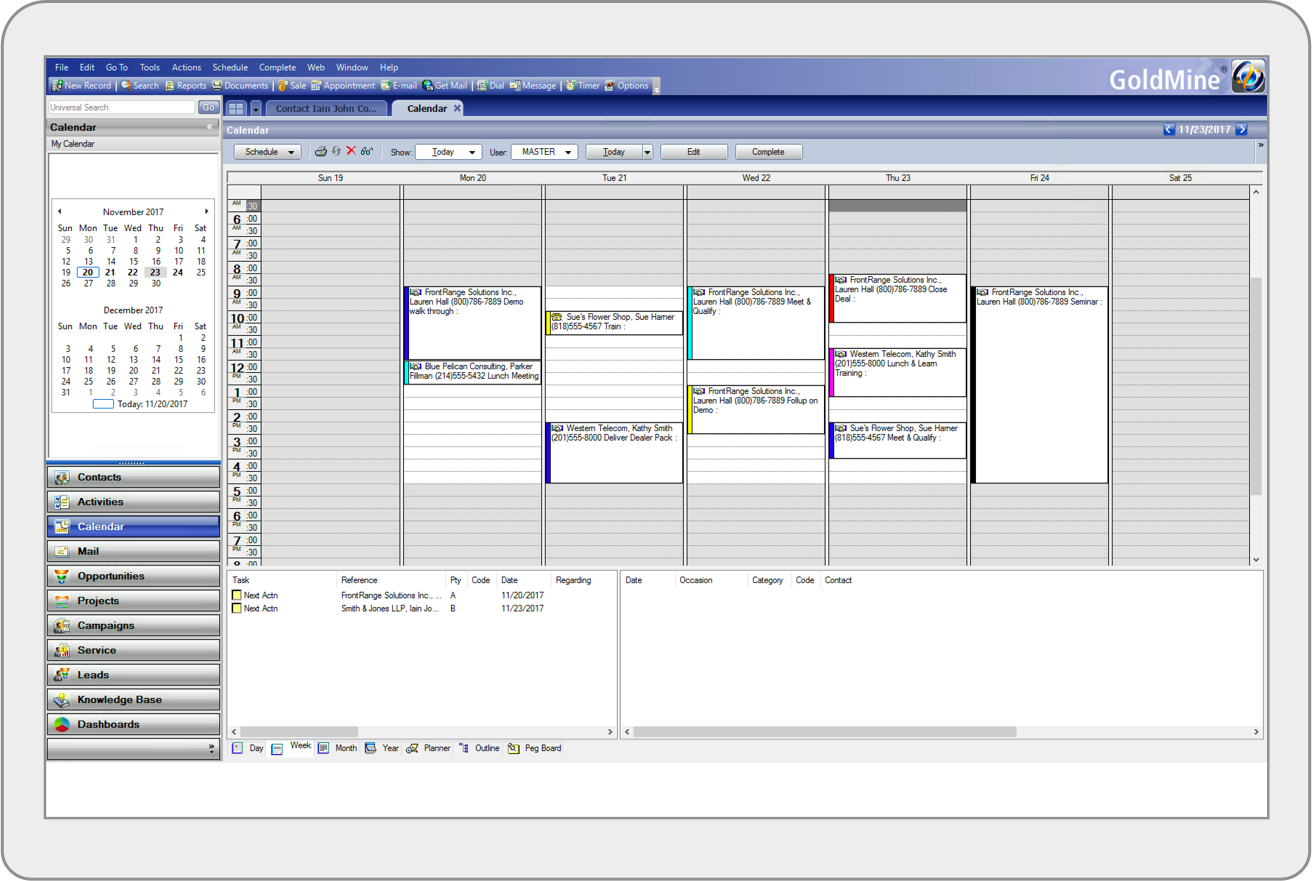Open the Tools menu
The image size is (1312, 881).
click(150, 68)
